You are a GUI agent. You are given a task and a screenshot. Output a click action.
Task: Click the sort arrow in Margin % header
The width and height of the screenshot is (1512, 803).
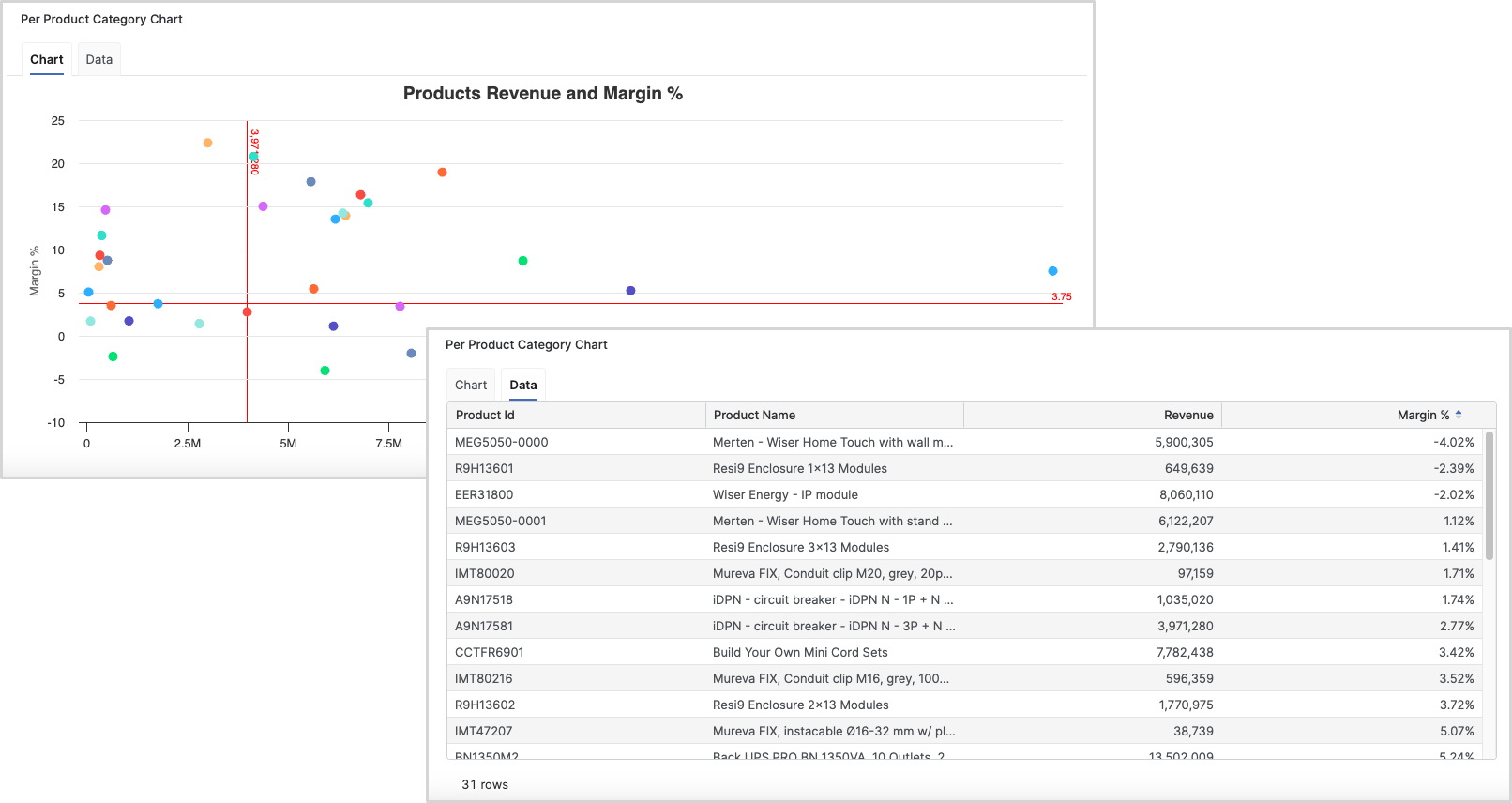pyautogui.click(x=1459, y=415)
